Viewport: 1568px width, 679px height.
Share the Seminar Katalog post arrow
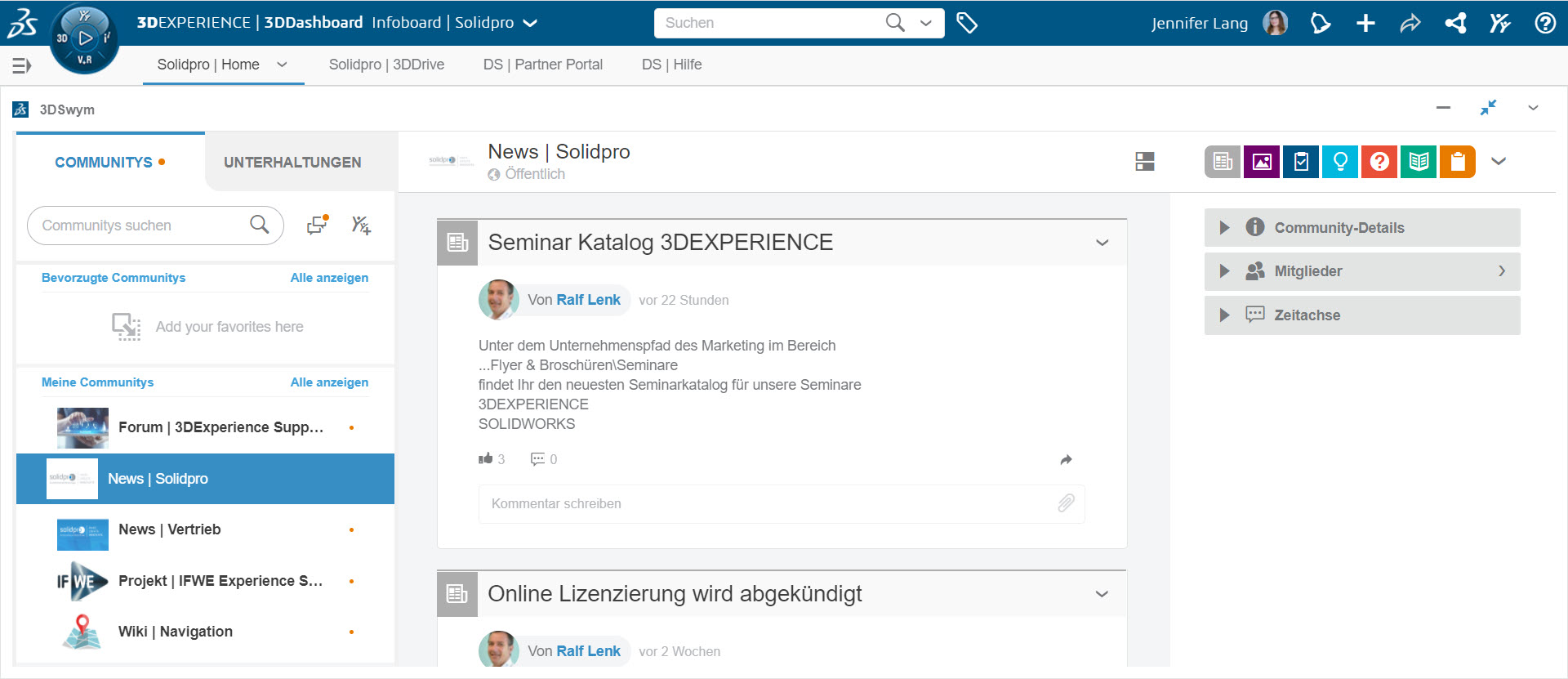point(1066,460)
